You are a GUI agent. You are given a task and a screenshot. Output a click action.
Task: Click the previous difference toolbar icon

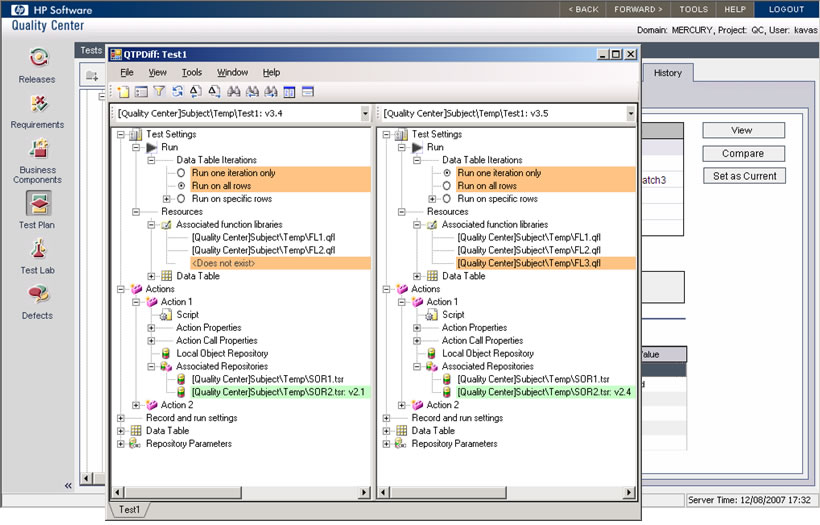(x=196, y=92)
